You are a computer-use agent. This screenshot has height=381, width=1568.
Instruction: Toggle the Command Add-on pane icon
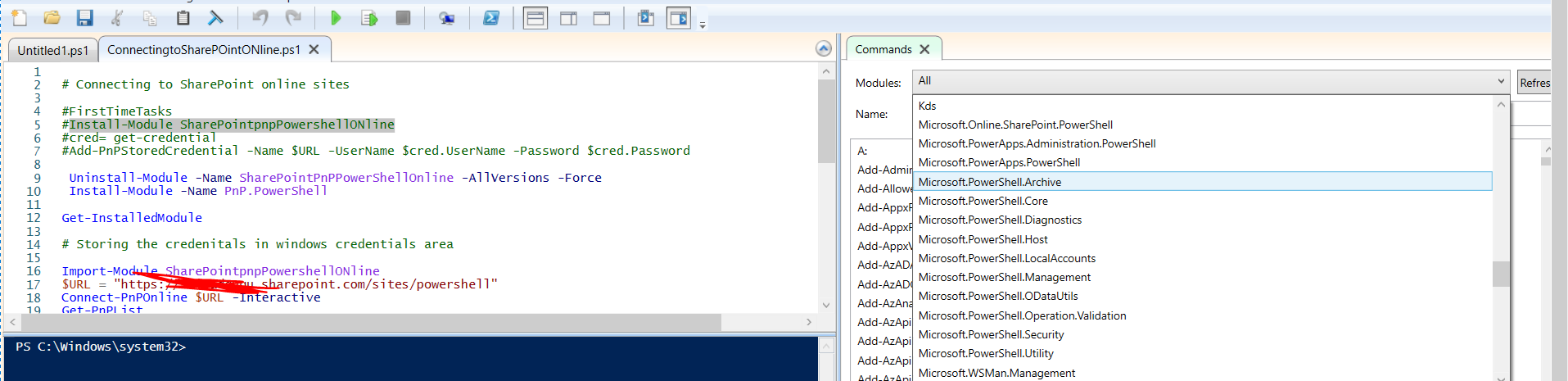pyautogui.click(x=679, y=17)
